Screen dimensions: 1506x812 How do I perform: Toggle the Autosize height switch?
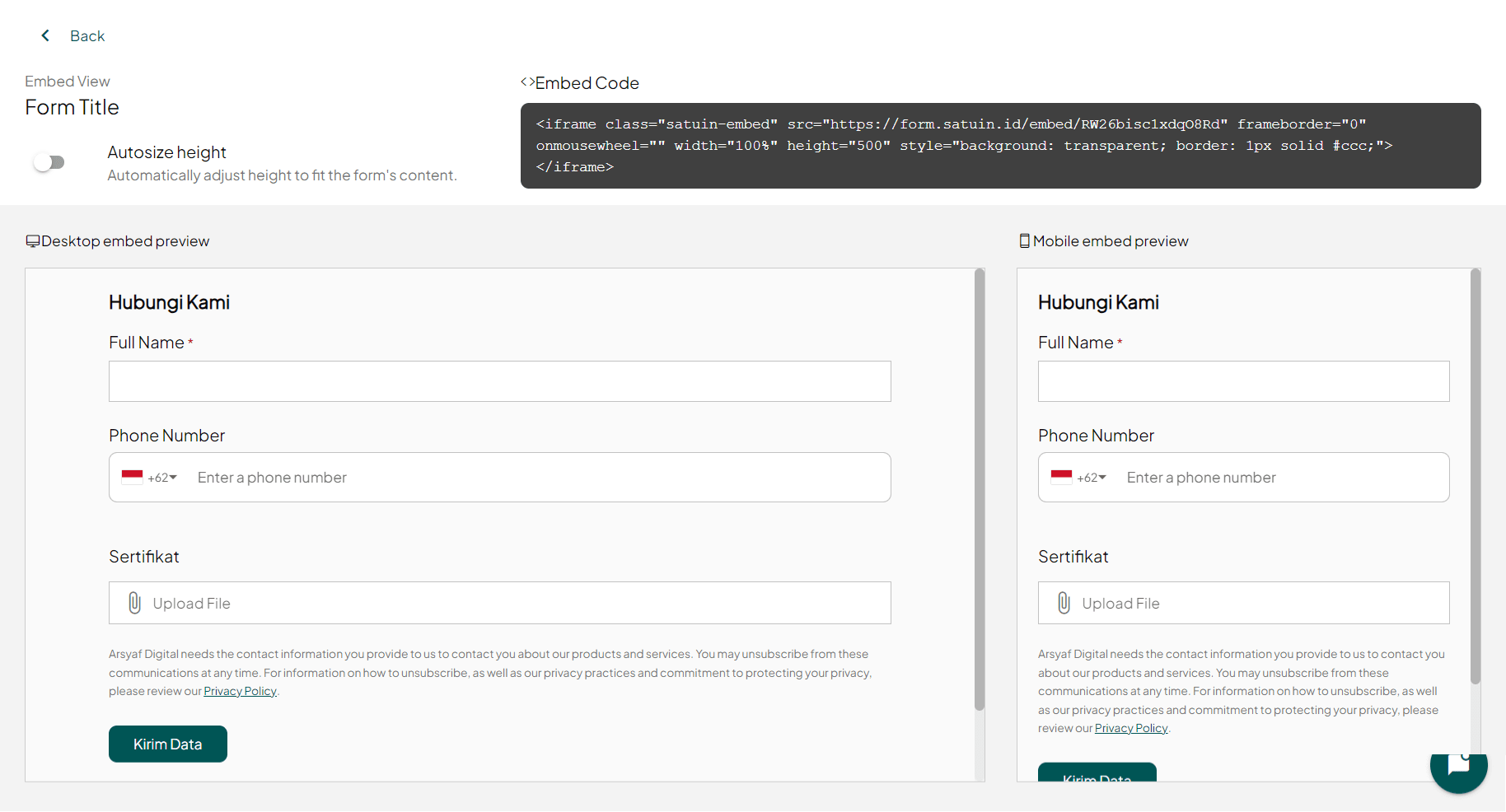(x=49, y=162)
